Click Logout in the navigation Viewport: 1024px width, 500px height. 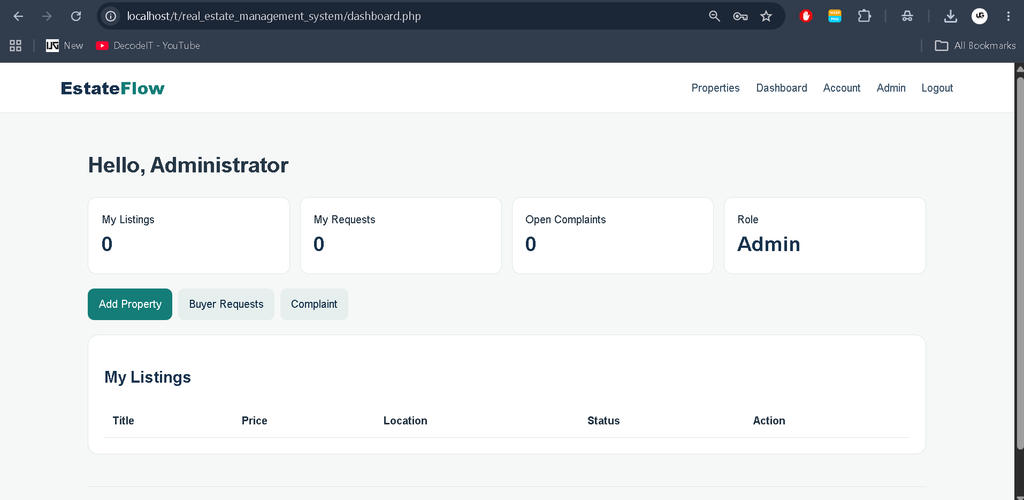[x=937, y=88]
